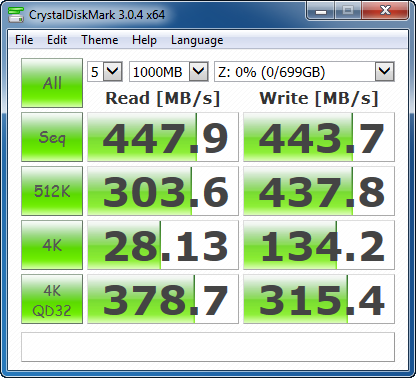Click the 4K write result 134.2

pyautogui.click(x=319, y=245)
